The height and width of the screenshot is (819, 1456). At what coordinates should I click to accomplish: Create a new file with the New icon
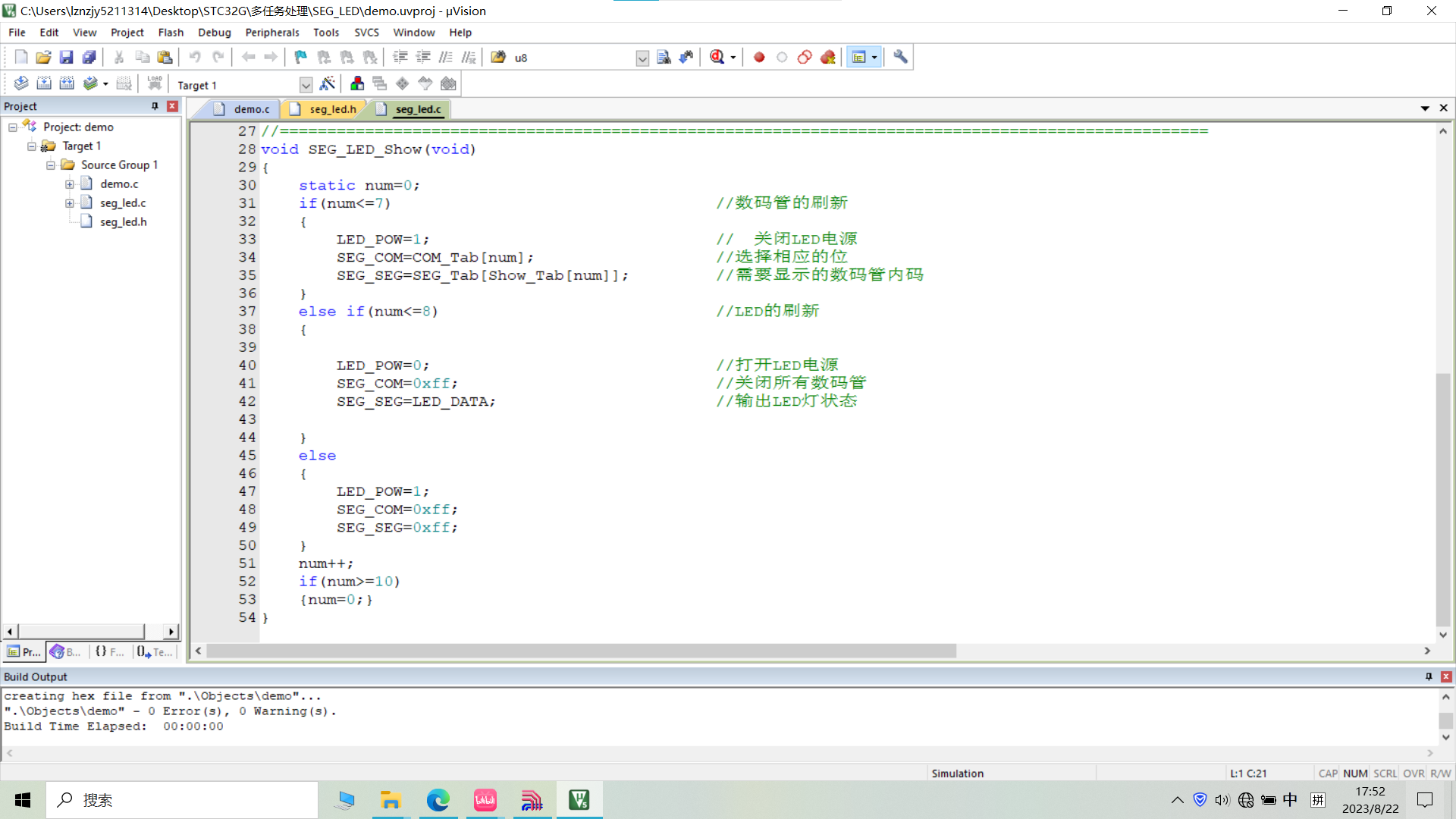click(x=21, y=57)
